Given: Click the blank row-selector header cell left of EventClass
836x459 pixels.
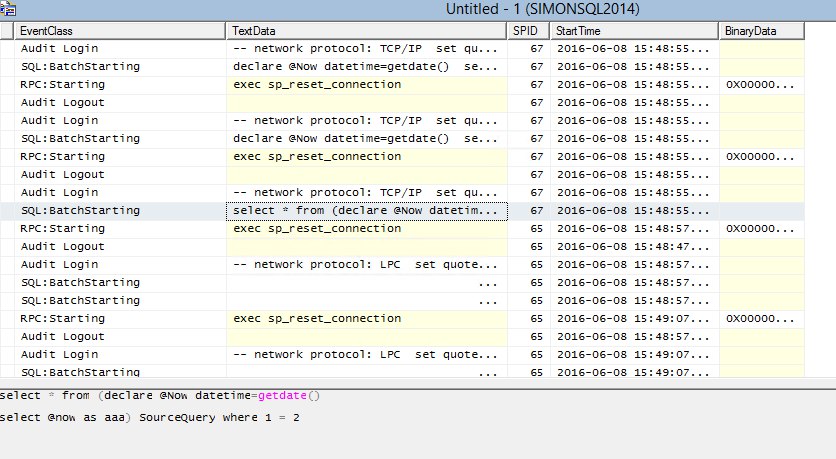Looking at the screenshot, I should coord(7,31).
